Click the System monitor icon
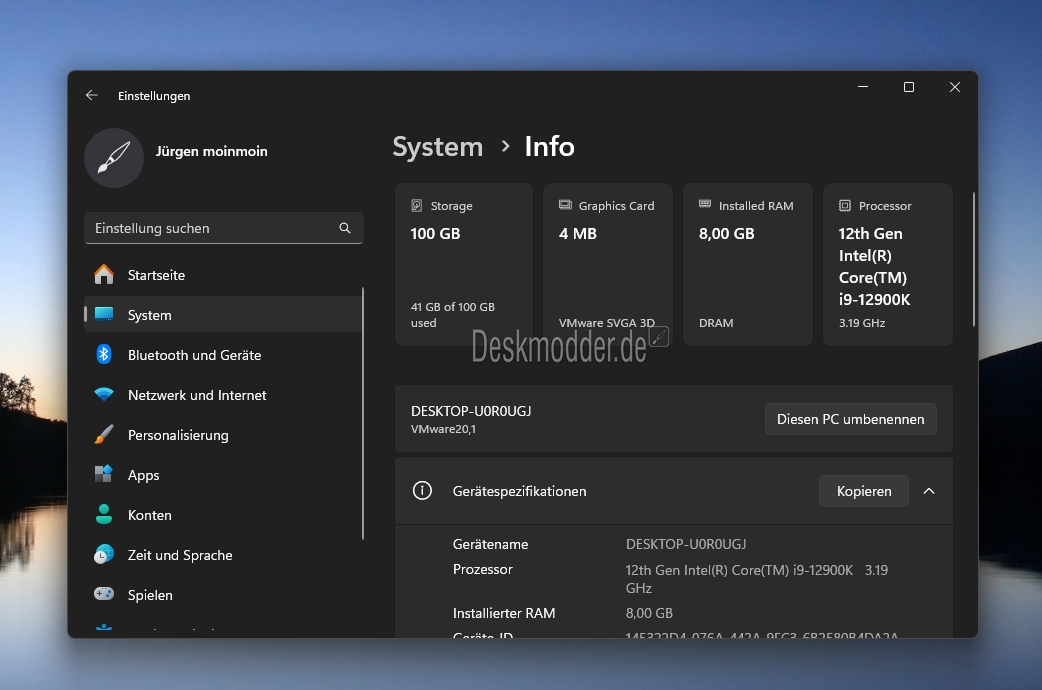1042x690 pixels. click(x=104, y=314)
